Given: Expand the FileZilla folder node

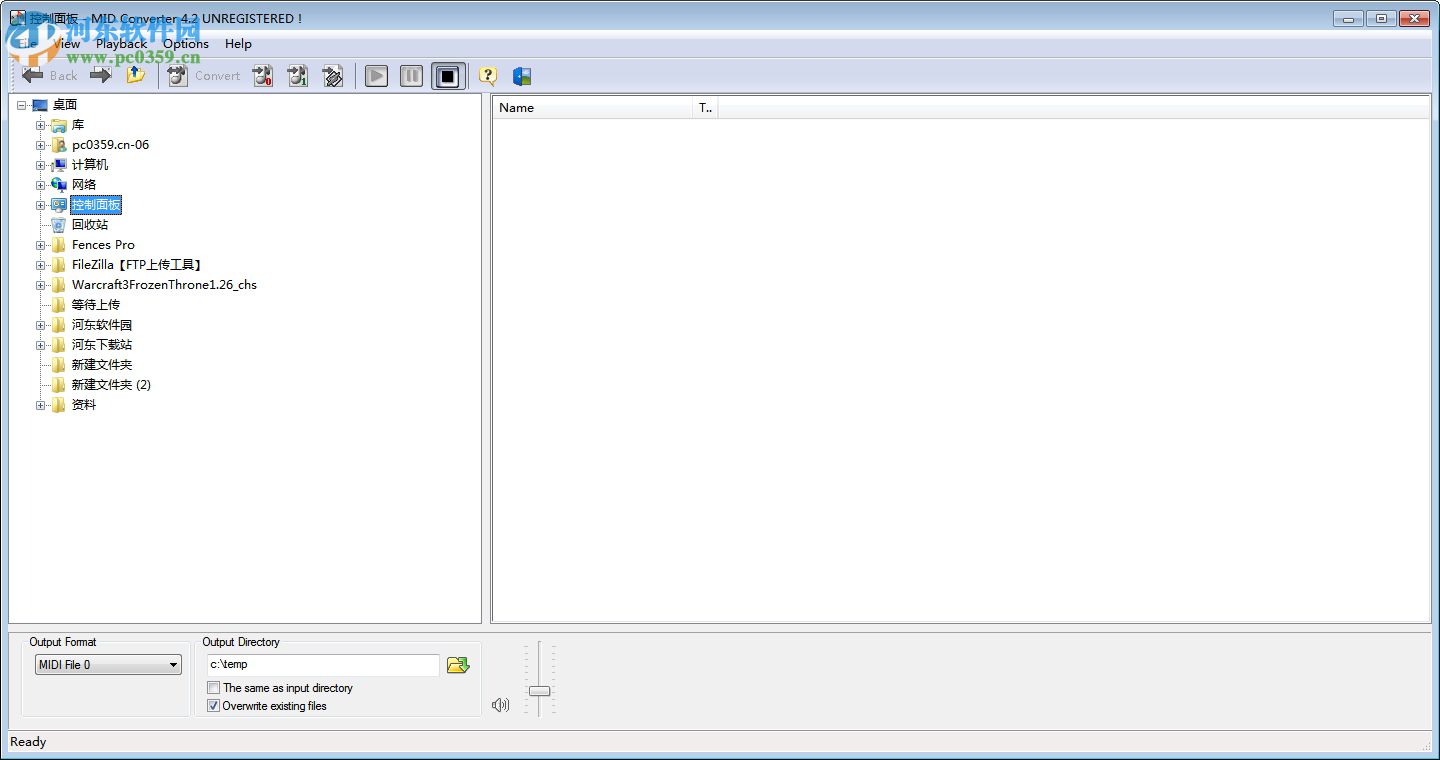Looking at the screenshot, I should (x=41, y=265).
